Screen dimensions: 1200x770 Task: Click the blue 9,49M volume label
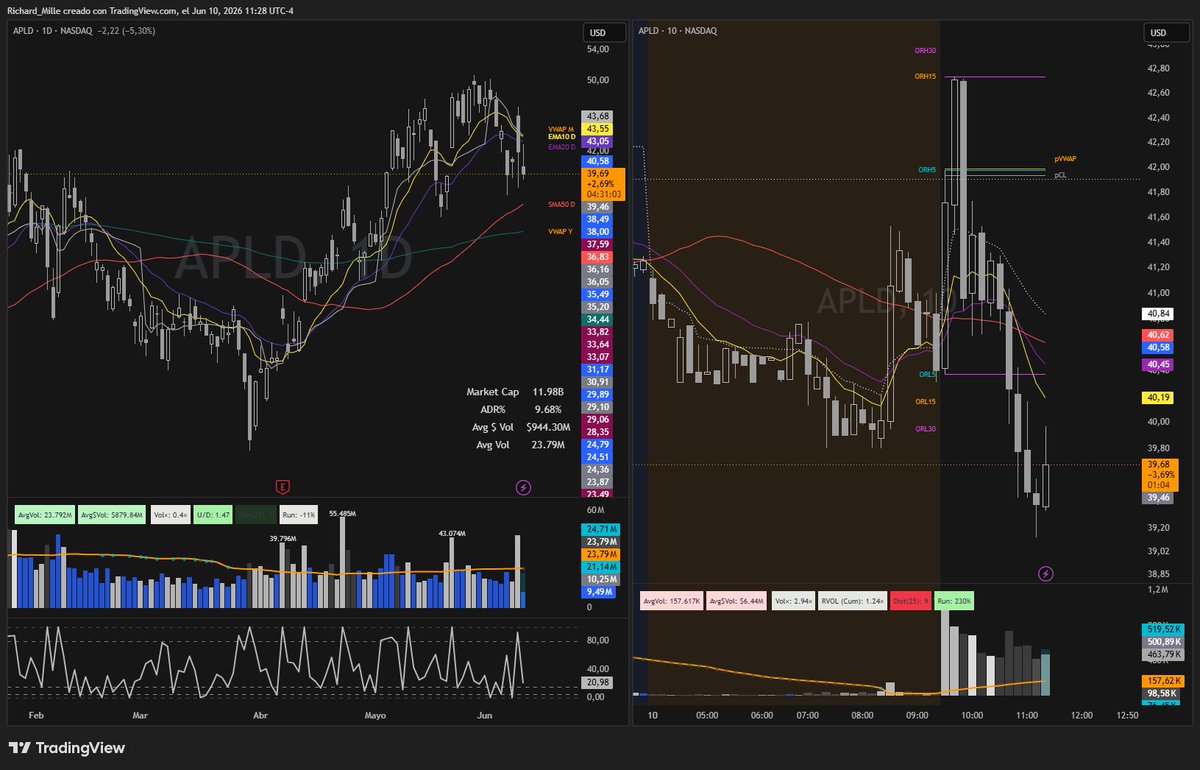click(x=598, y=592)
